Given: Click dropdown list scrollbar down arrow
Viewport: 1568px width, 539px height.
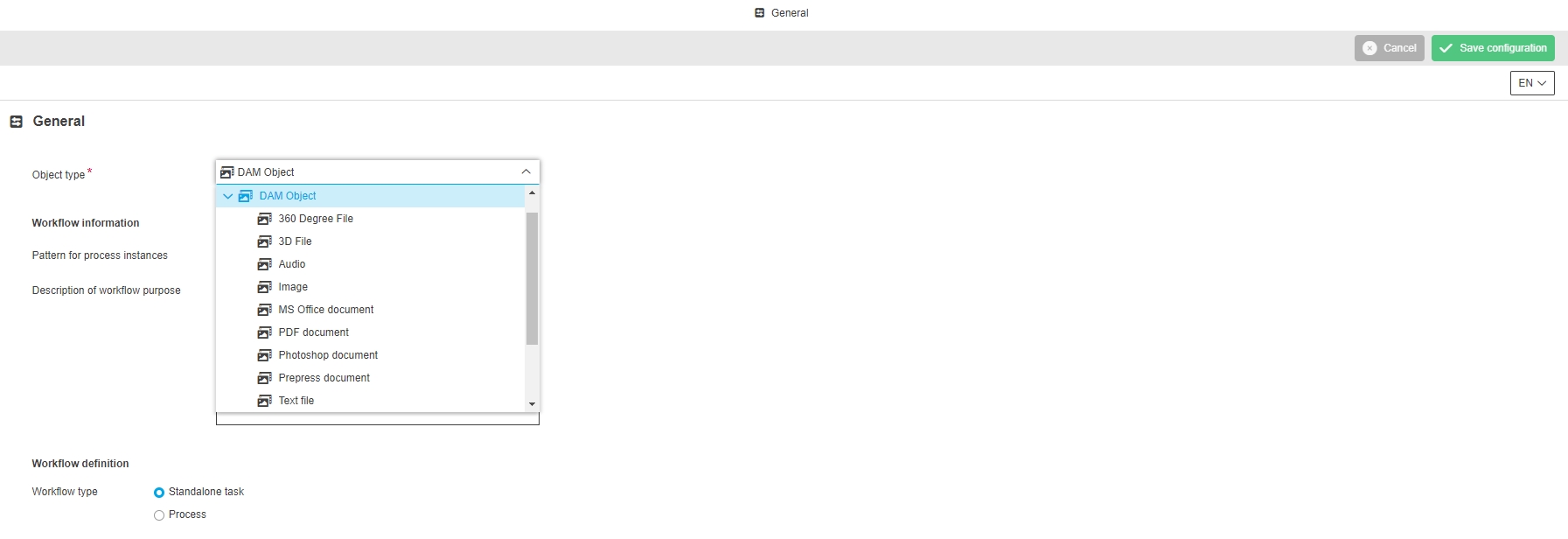Looking at the screenshot, I should click(532, 404).
